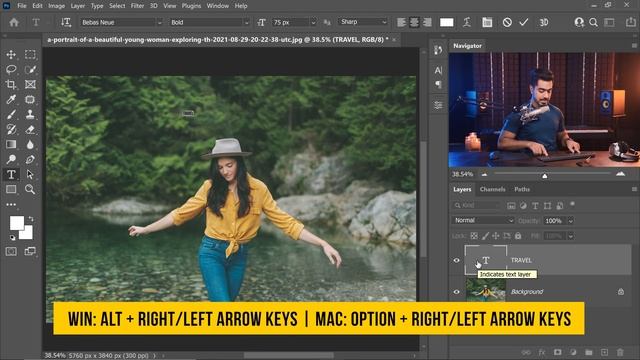Open the layer Fill dropdown arrow
The height and width of the screenshot is (360, 640).
coord(571,236)
